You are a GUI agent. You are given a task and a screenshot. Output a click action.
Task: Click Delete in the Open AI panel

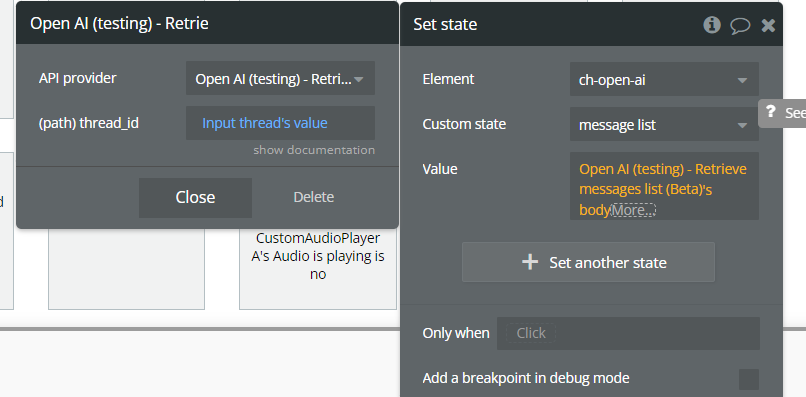coord(314,197)
